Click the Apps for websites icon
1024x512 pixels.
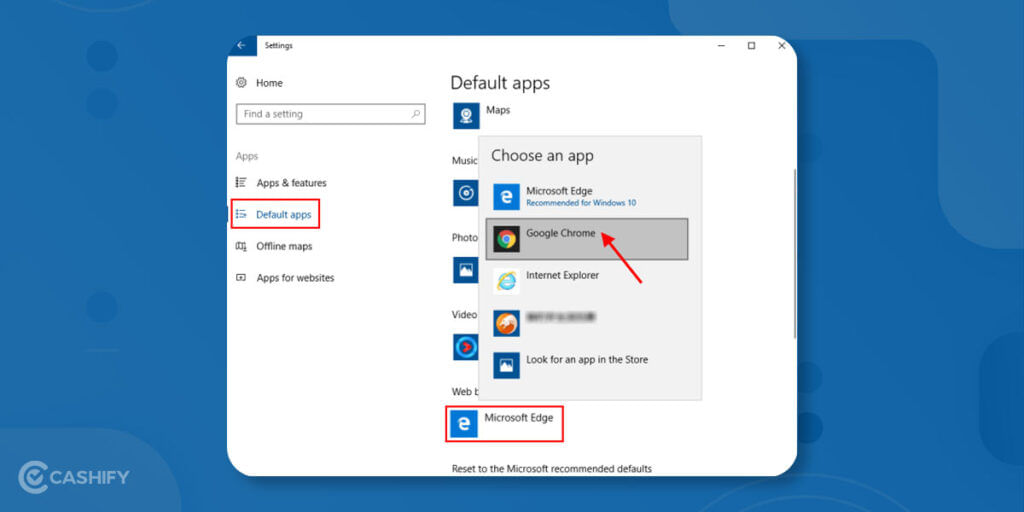pyautogui.click(x=241, y=278)
